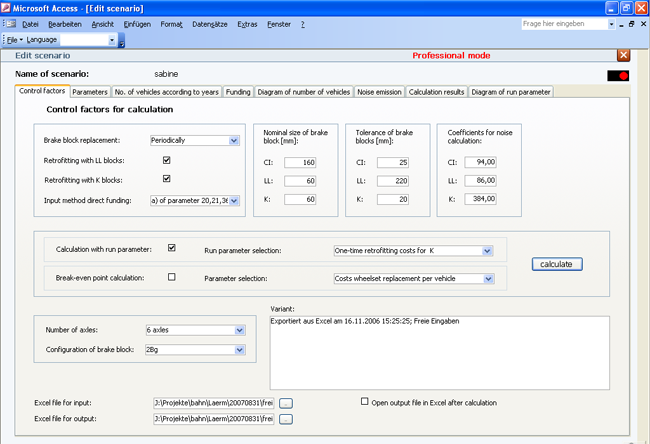Open the Fenster menu
The width and height of the screenshot is (650, 444).
pos(279,24)
